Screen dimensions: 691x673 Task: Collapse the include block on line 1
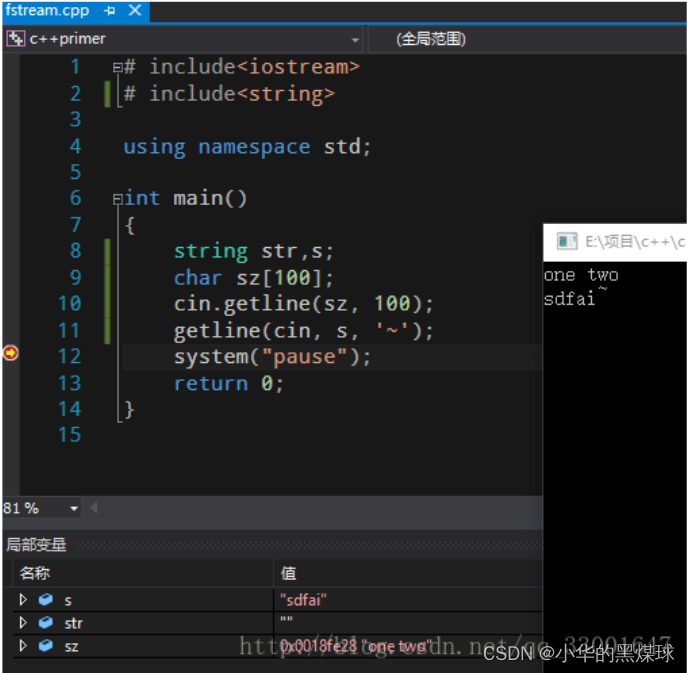point(117,67)
